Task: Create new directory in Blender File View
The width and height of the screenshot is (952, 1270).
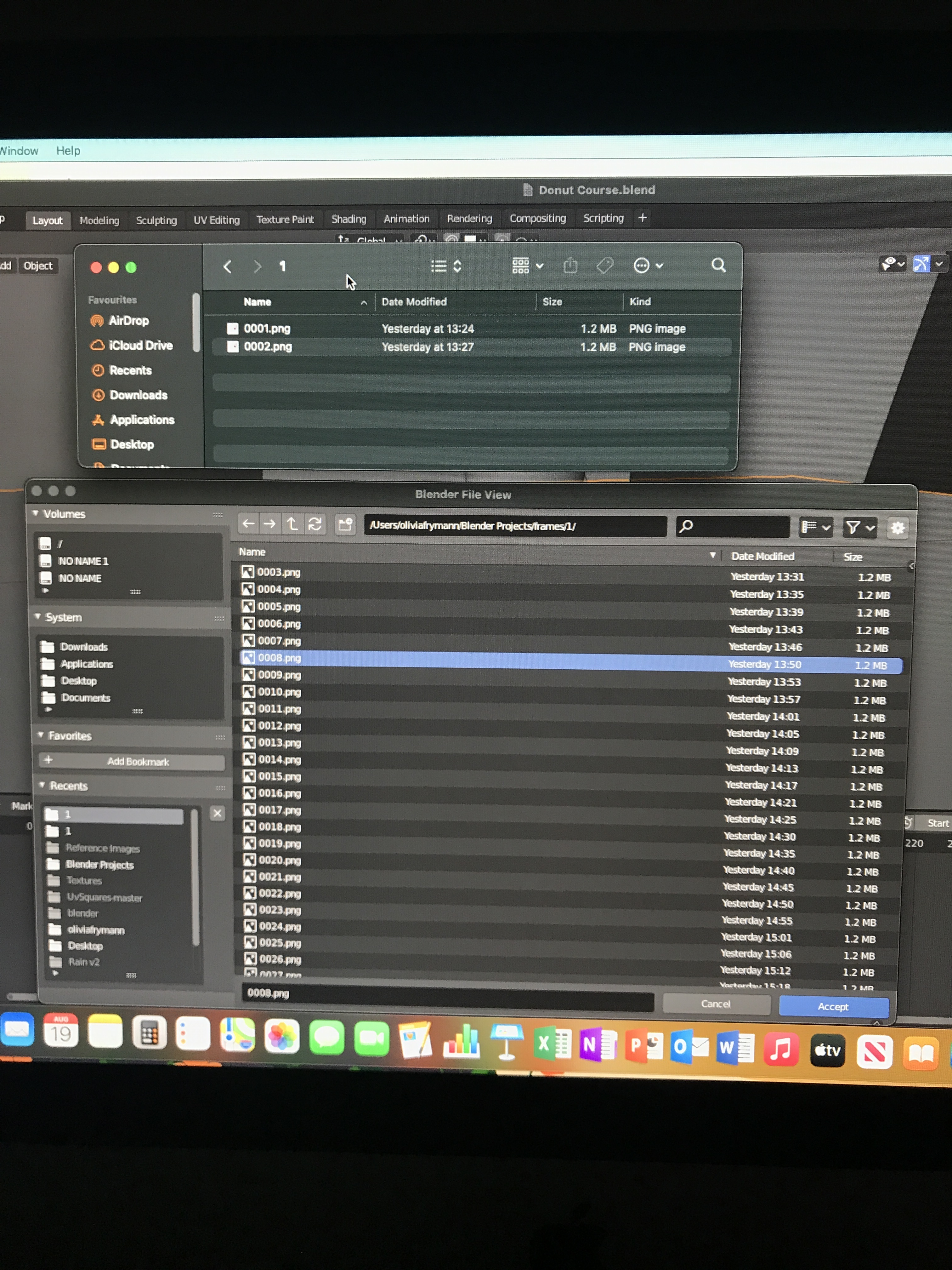Action: 345,524
